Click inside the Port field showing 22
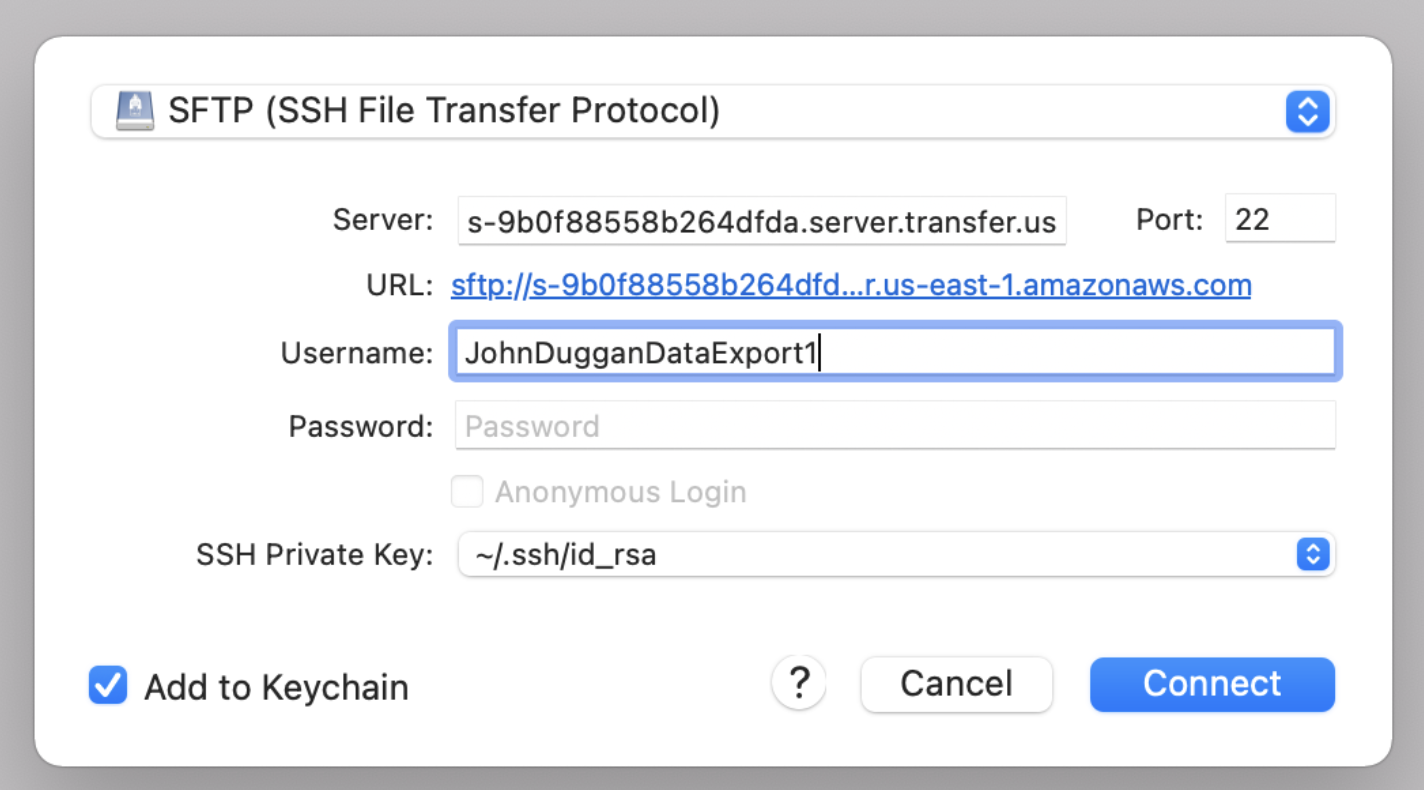Screen dimensions: 1424x790 (x=1279, y=219)
